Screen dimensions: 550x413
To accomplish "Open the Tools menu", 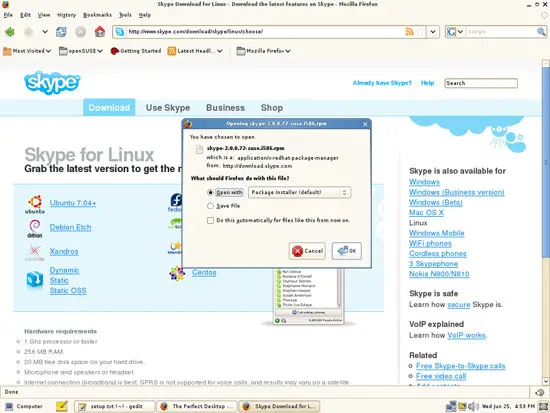I will click(x=125, y=15).
